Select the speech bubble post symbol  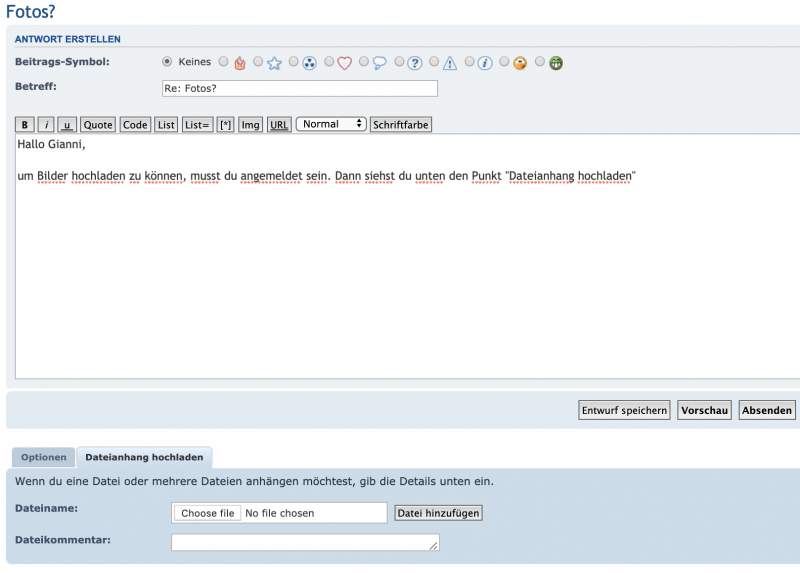364,62
